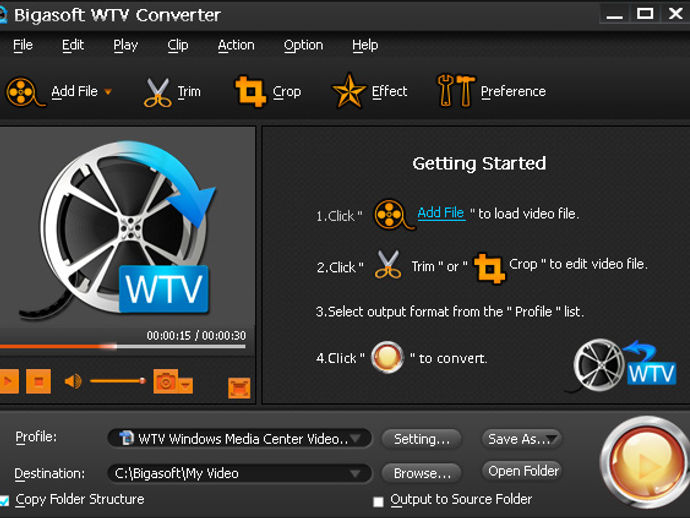Expand the Destination dropdown arrow

(355, 474)
